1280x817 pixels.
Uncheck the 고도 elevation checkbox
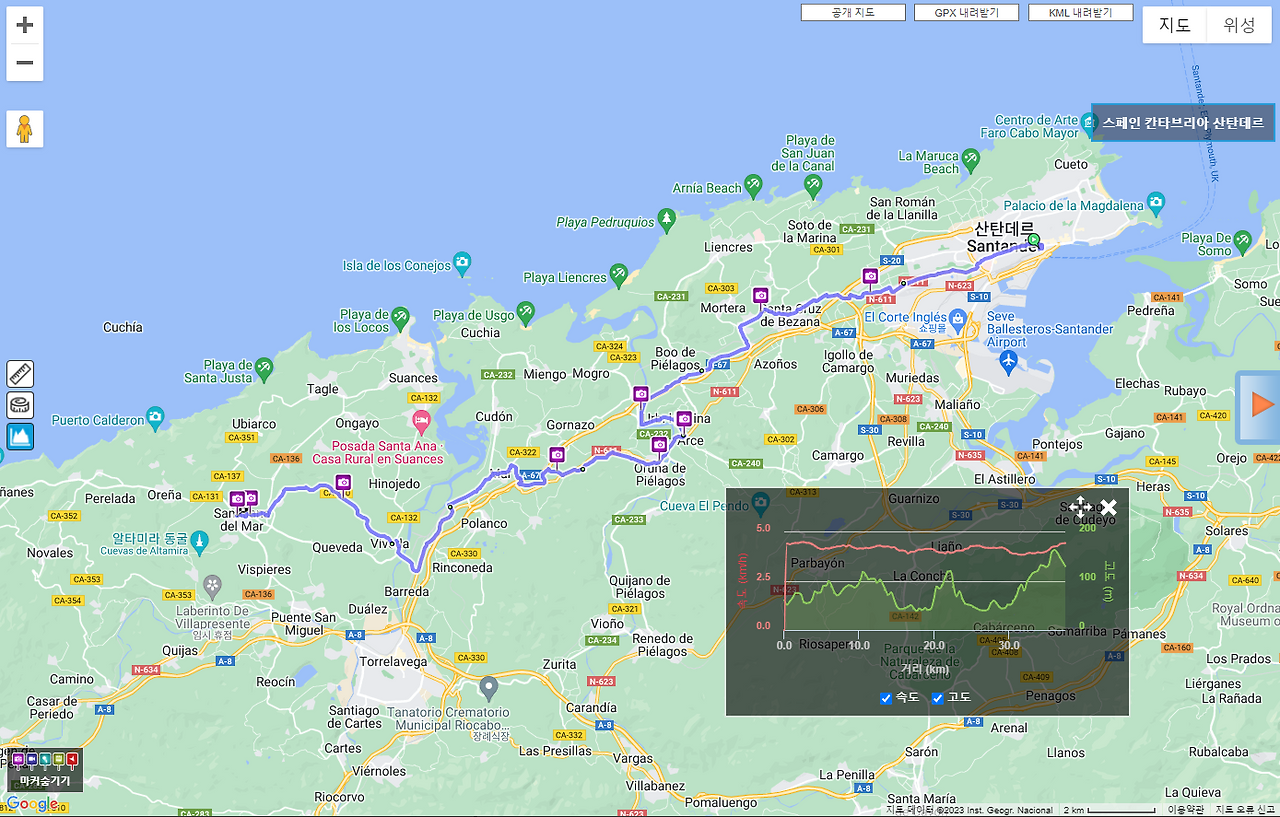pyautogui.click(x=938, y=698)
